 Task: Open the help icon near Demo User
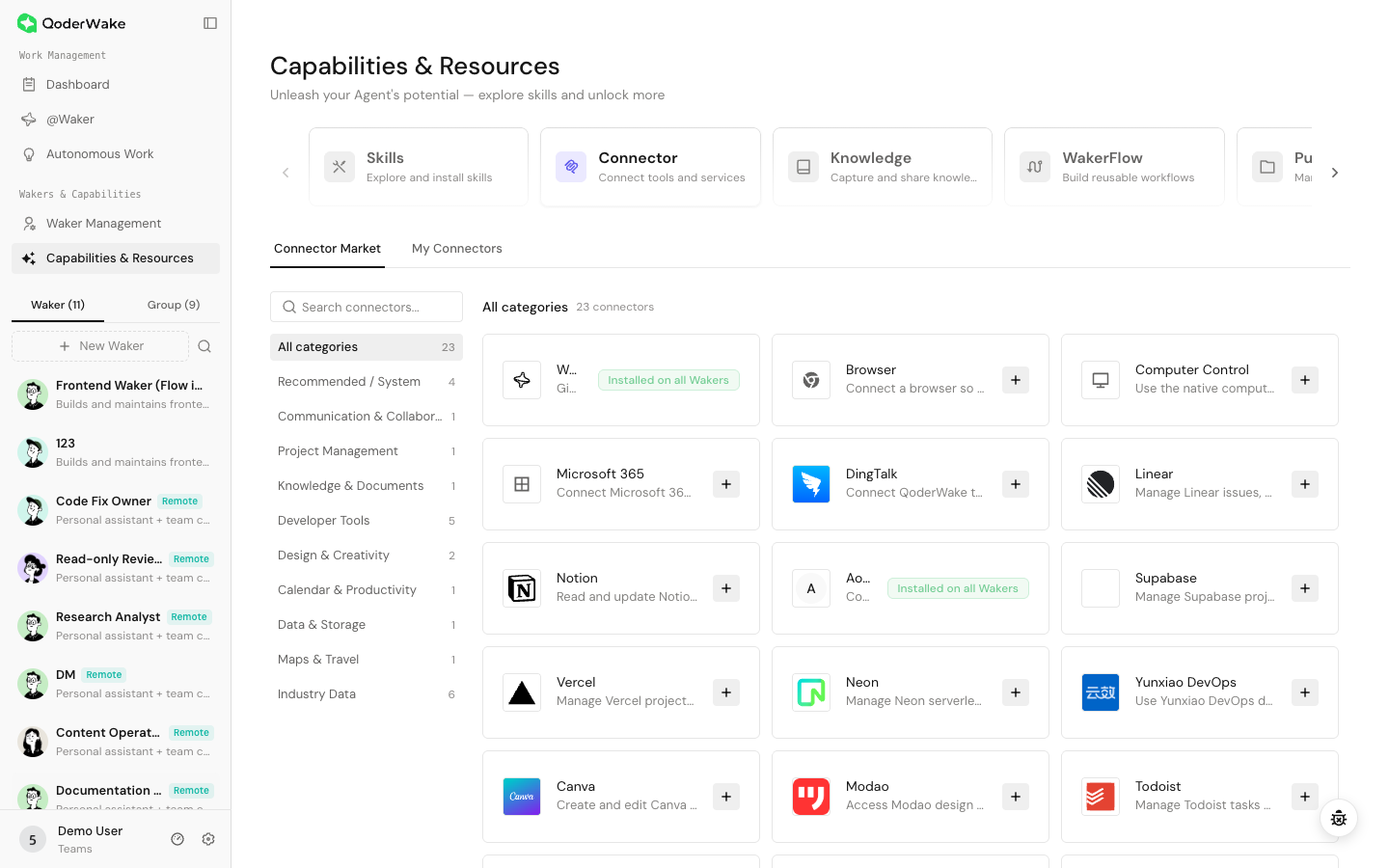pyautogui.click(x=177, y=839)
